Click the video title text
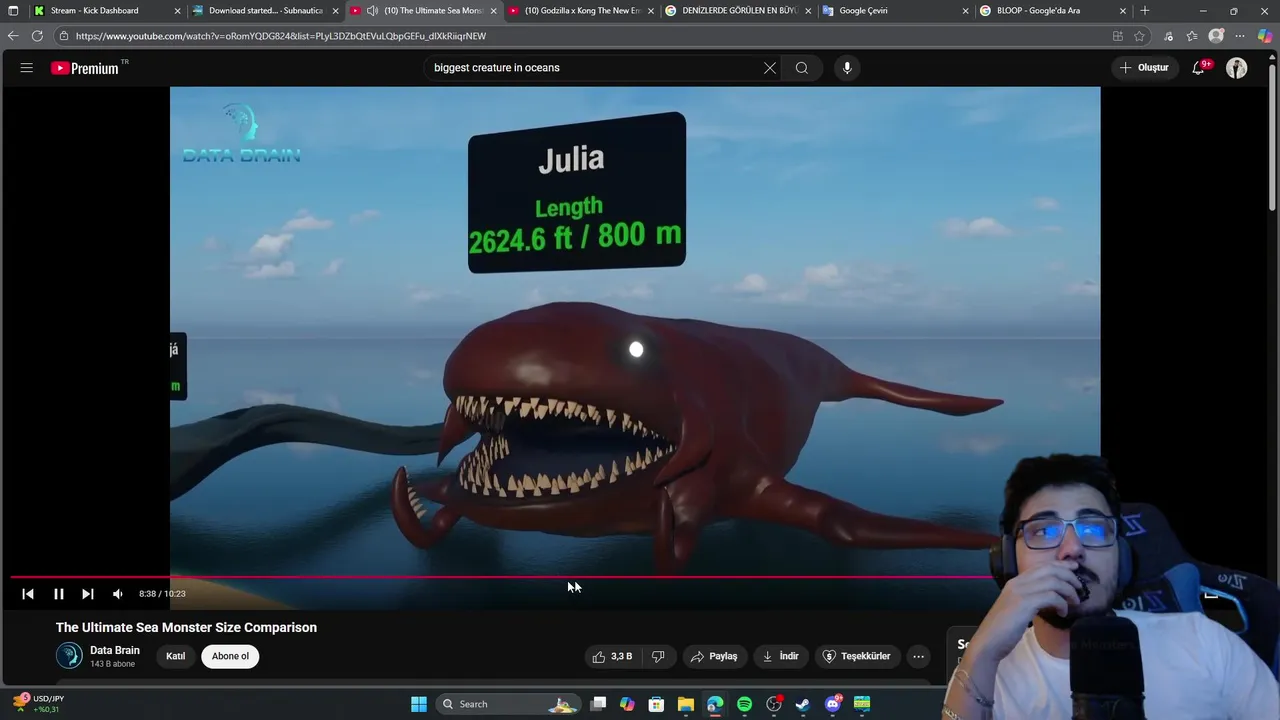Viewport: 1280px width, 720px height. pyautogui.click(x=186, y=627)
